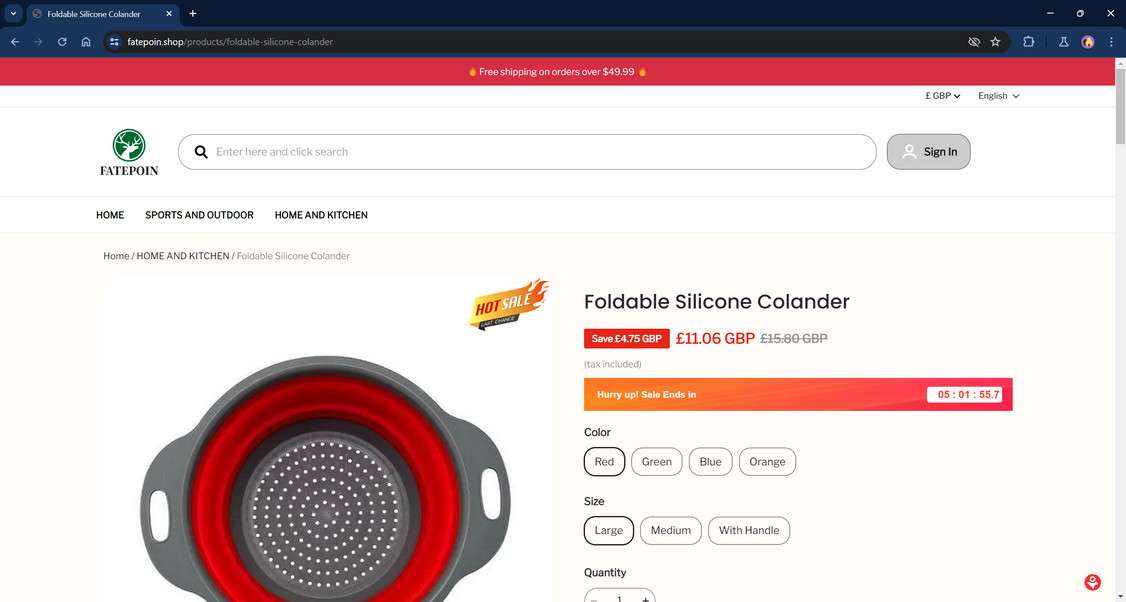The height and width of the screenshot is (602, 1126).
Task: Bookmark this page with the star icon
Action: tap(995, 42)
